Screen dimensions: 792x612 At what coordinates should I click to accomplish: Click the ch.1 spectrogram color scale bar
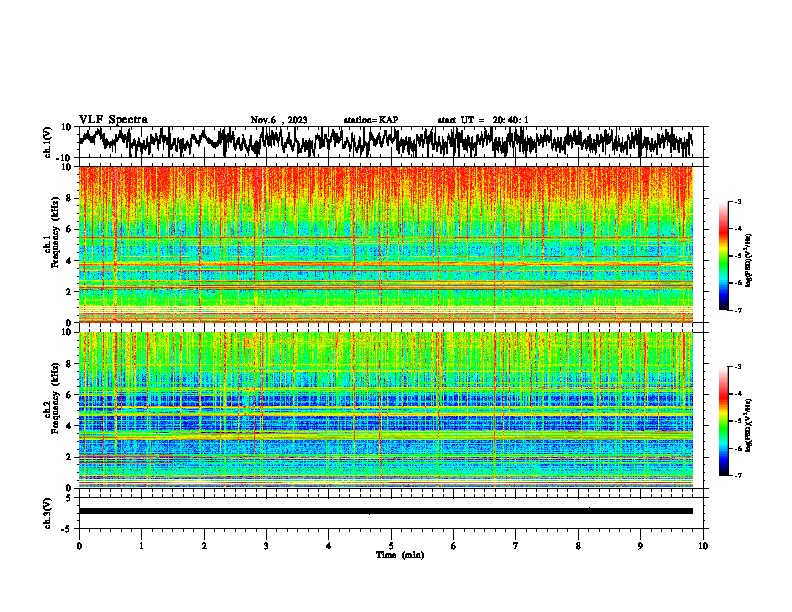[x=723, y=256]
